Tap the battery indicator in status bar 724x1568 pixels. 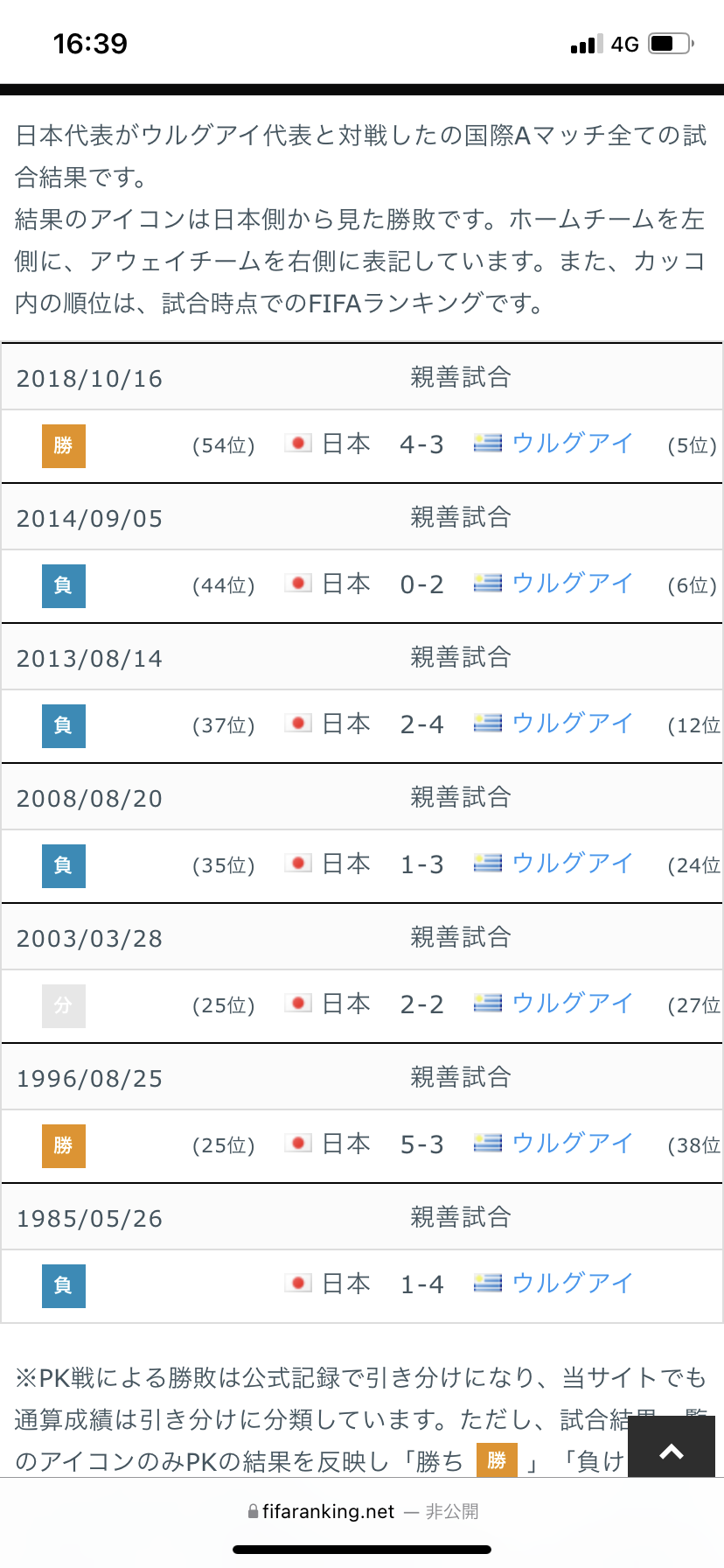click(x=672, y=44)
